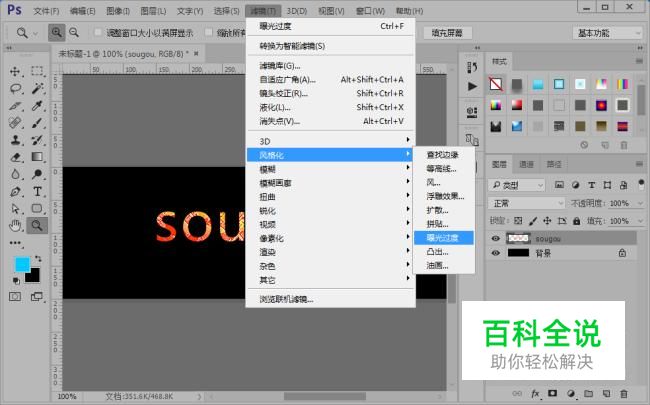The height and width of the screenshot is (405, 650).
Task: Enable 调整窗口大小以满屏显示 checkbox
Action: point(98,32)
